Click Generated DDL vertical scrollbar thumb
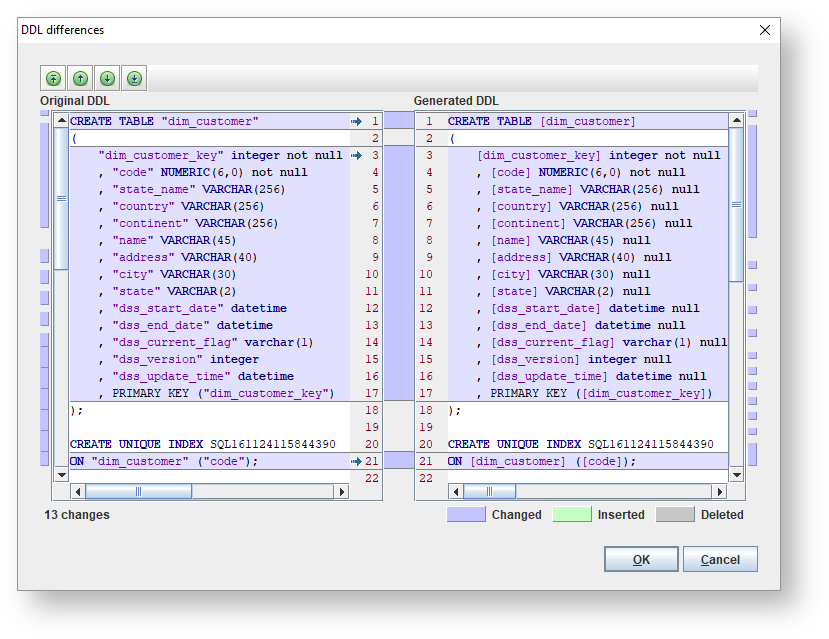The height and width of the screenshot is (639, 829). click(736, 203)
